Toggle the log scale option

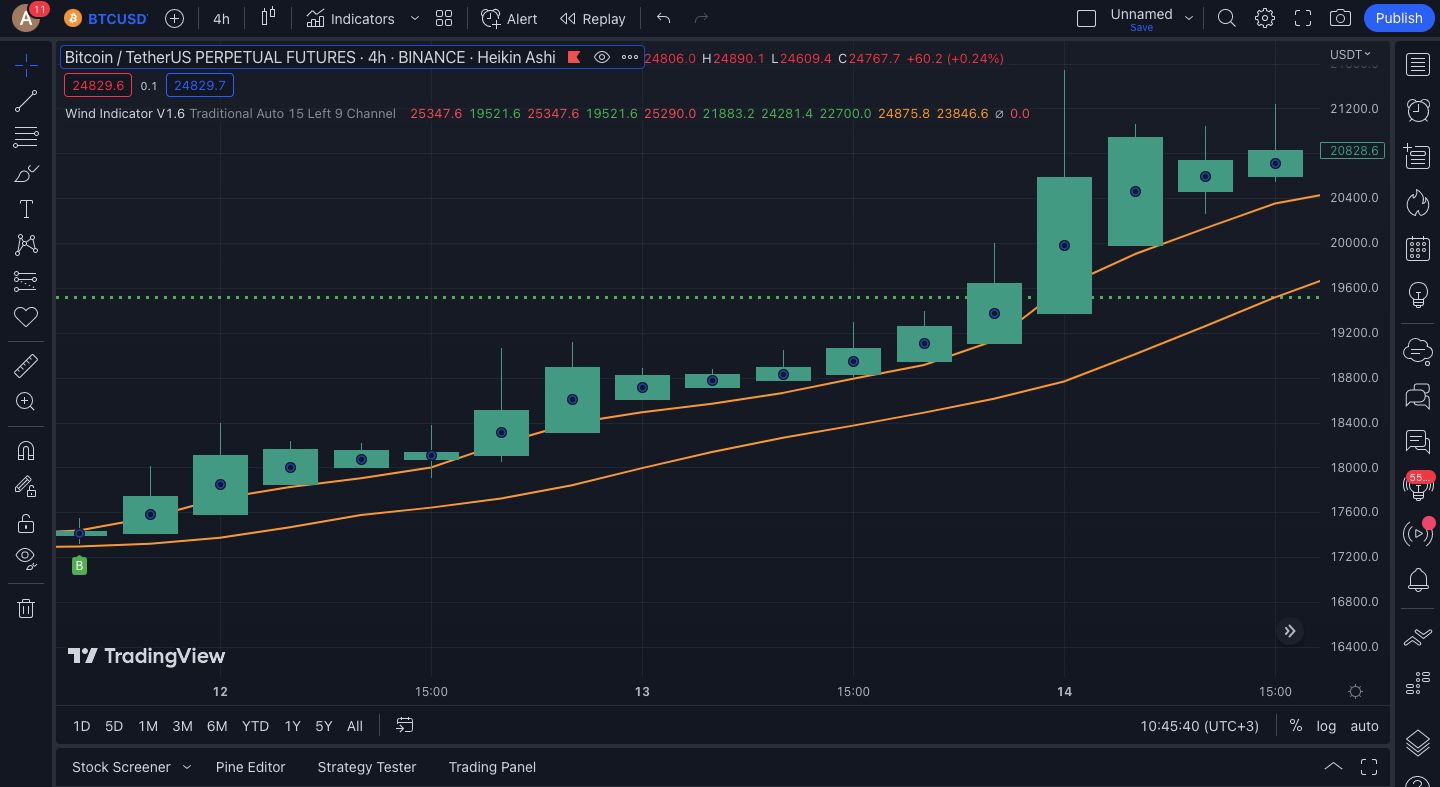(1326, 726)
